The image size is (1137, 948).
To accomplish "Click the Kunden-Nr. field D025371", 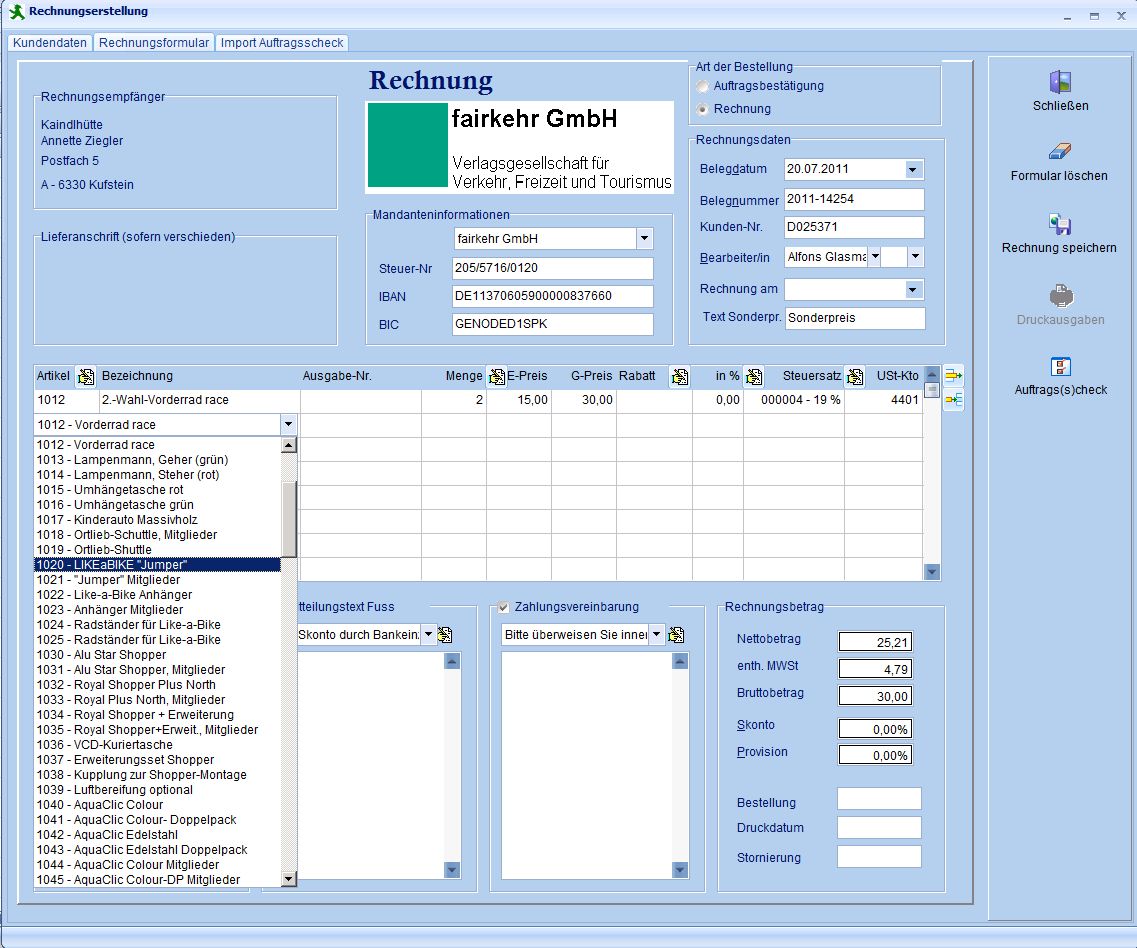I will pos(854,227).
